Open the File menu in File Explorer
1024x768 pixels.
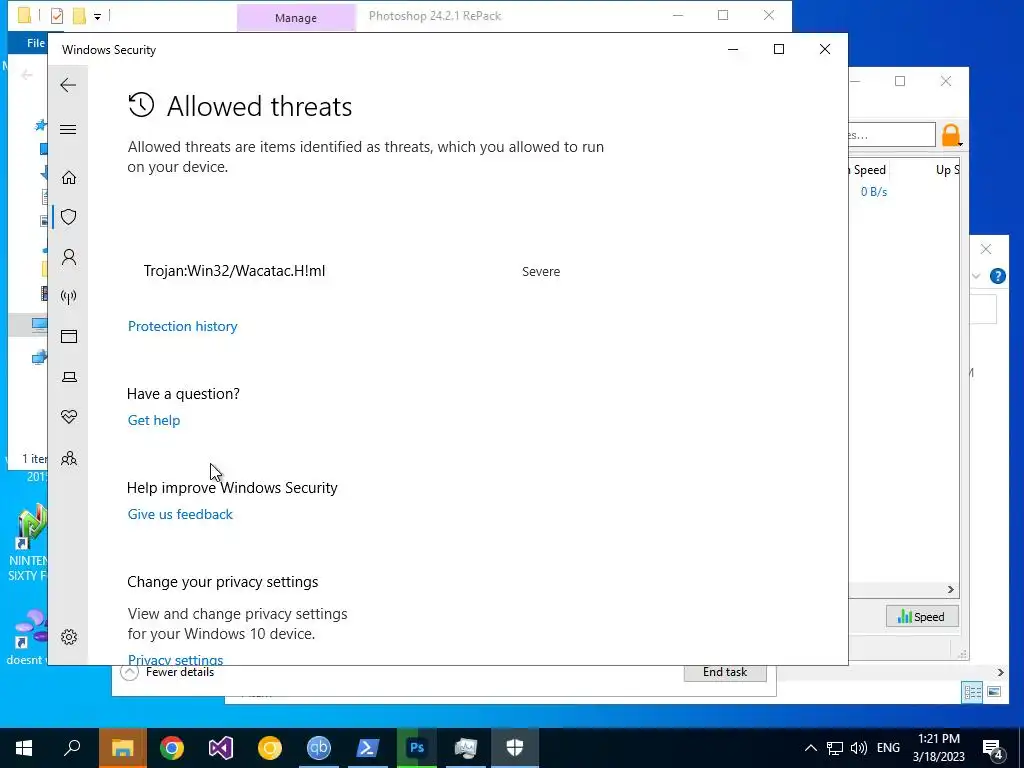[35, 43]
